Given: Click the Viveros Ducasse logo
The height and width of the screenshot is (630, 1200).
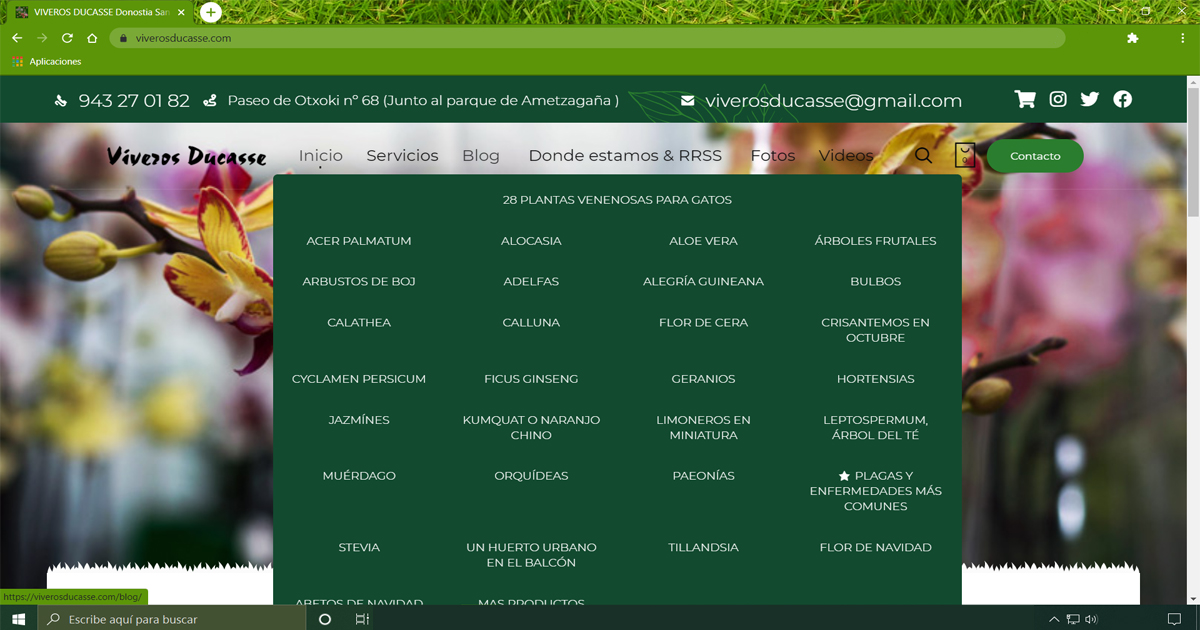Looking at the screenshot, I should [186, 156].
